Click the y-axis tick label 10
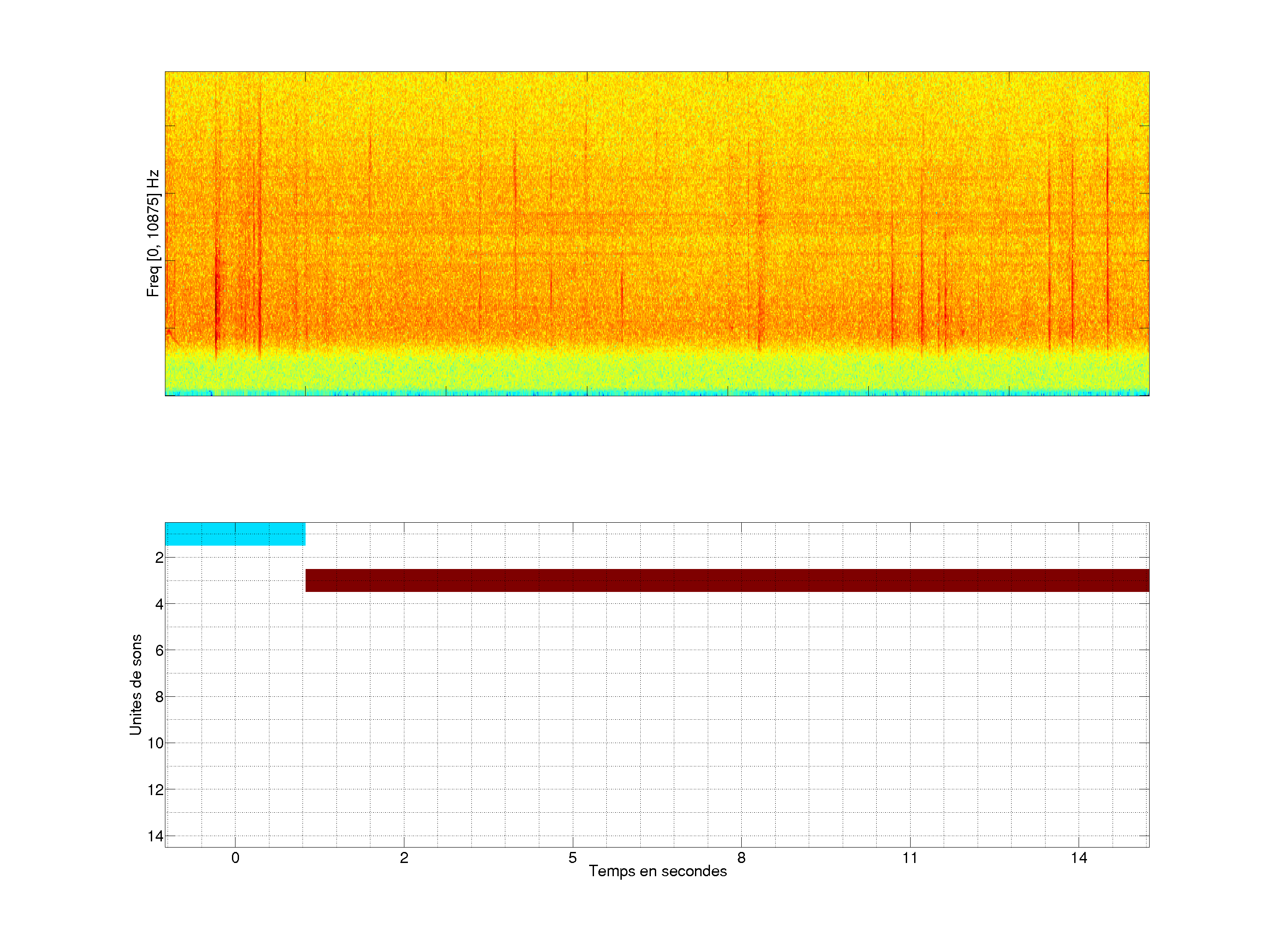Screen dimensions: 1270x952 (x=156, y=743)
